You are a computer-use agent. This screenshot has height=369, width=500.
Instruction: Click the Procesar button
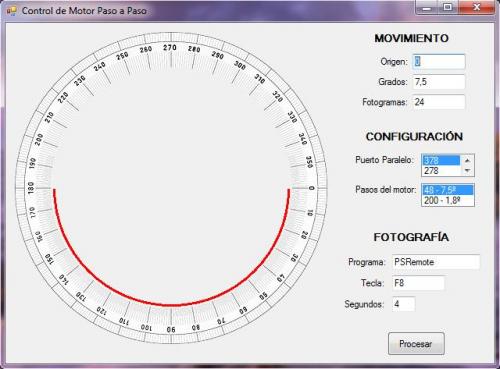[x=416, y=344]
